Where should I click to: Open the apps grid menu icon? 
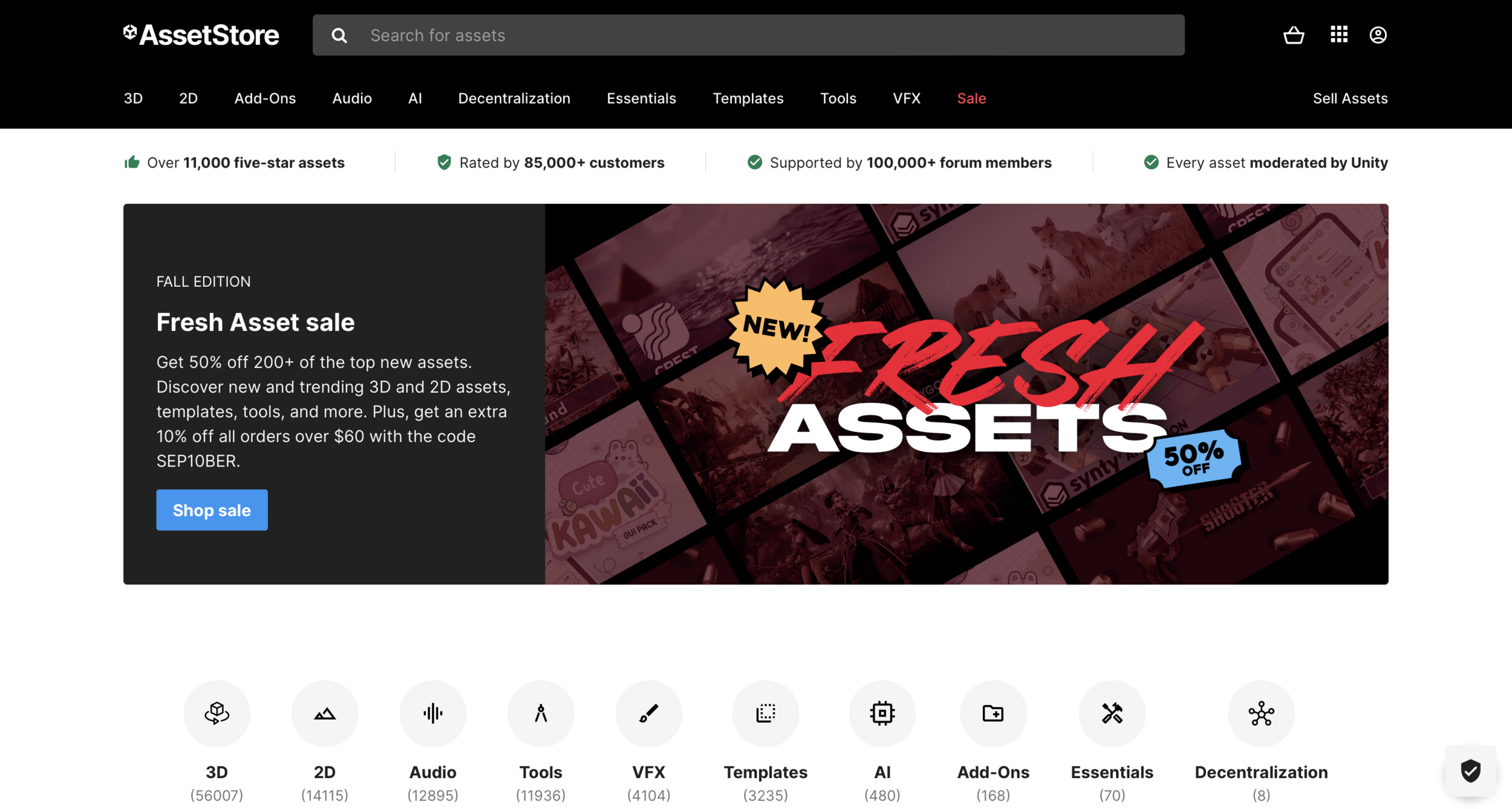1339,34
